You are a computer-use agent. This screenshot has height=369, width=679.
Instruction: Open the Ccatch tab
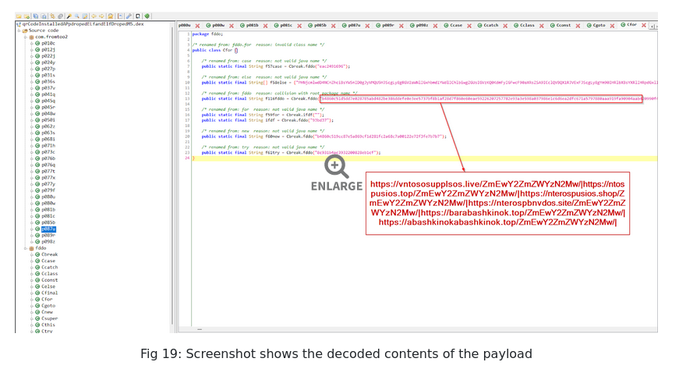488,26
